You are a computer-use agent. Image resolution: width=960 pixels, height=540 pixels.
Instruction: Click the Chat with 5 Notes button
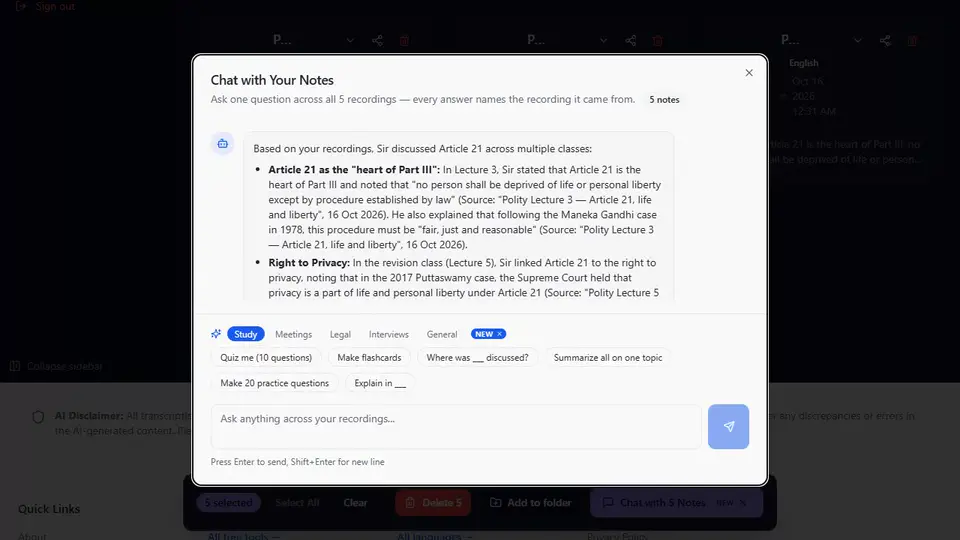point(677,503)
